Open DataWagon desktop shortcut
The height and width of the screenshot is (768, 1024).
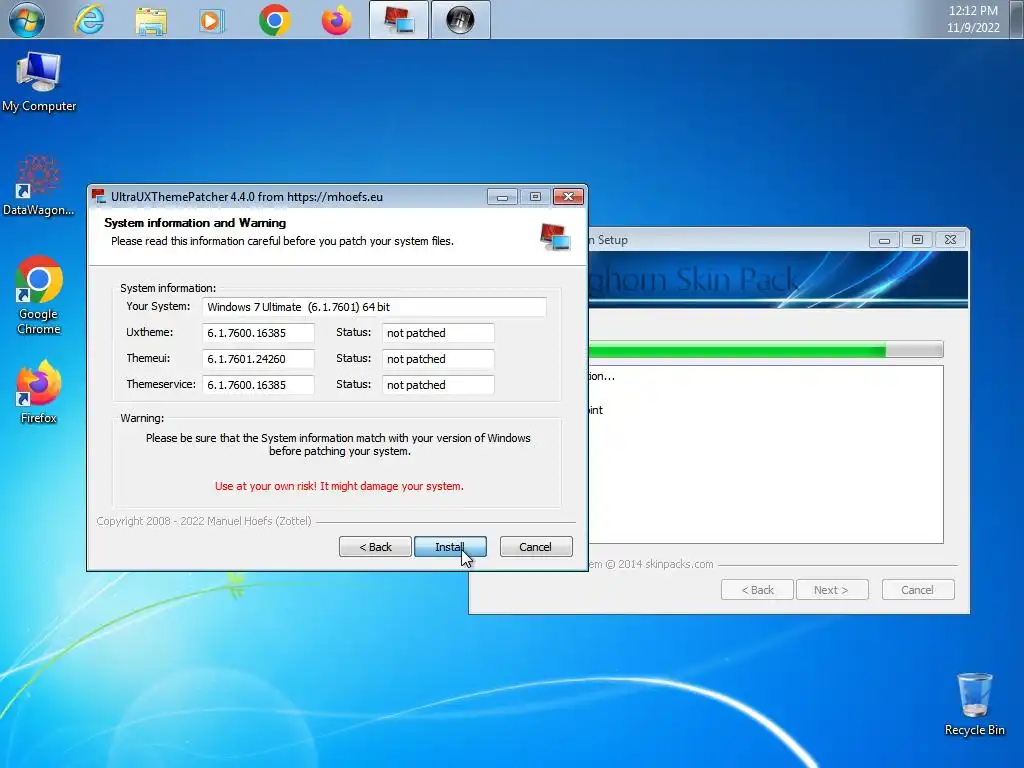[x=38, y=185]
